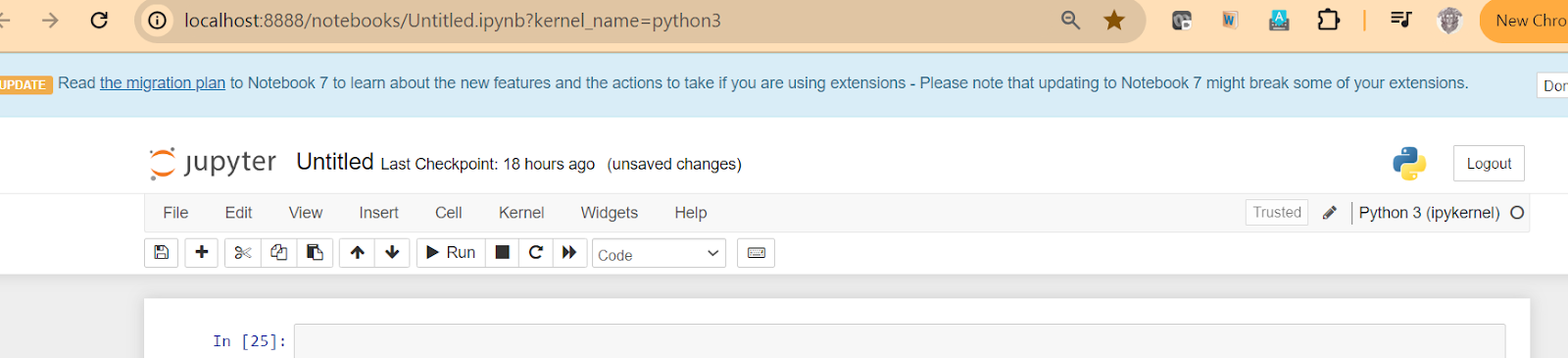Toggle the Trusted notebook indicator

pyautogui.click(x=1277, y=213)
